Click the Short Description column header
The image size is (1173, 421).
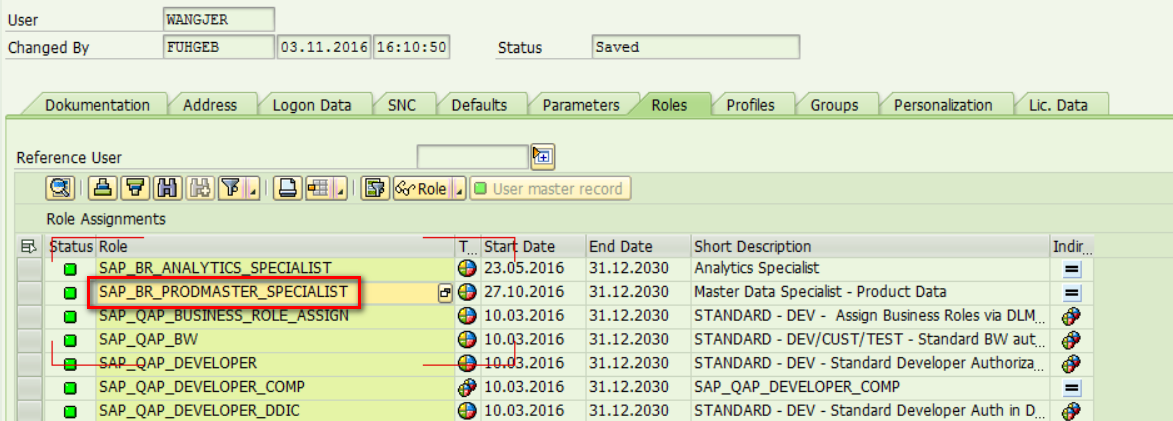point(871,246)
